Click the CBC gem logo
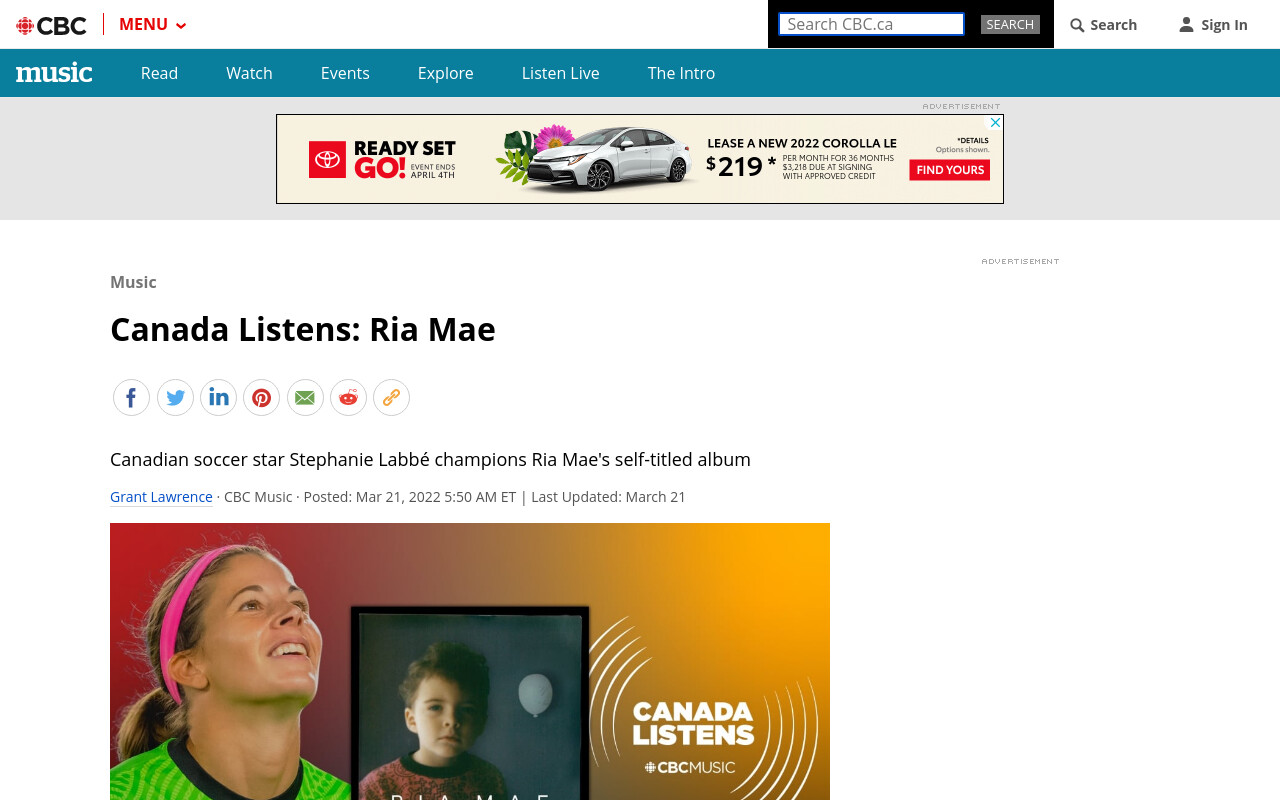The width and height of the screenshot is (1280, 800). pyautogui.click(x=25, y=25)
